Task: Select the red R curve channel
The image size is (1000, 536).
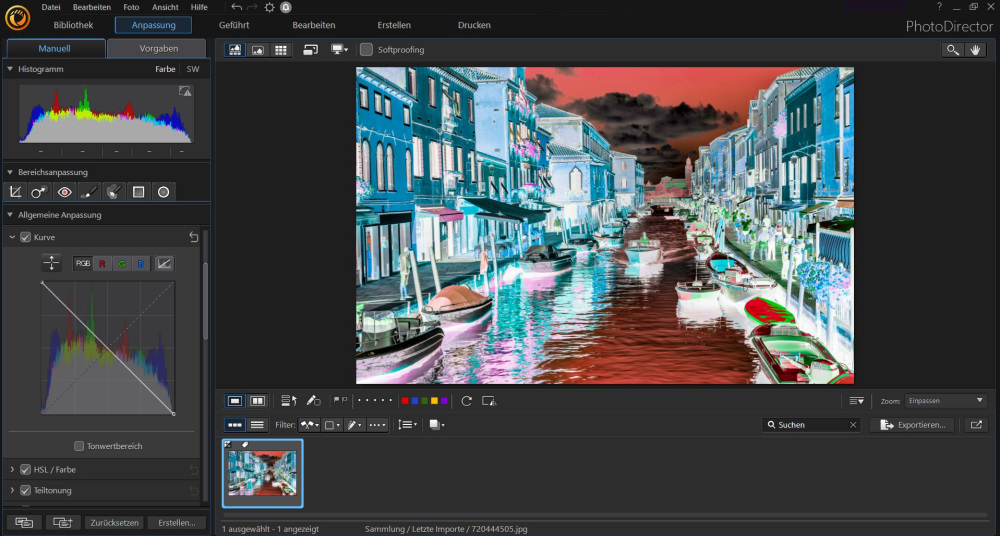Action: [x=101, y=263]
